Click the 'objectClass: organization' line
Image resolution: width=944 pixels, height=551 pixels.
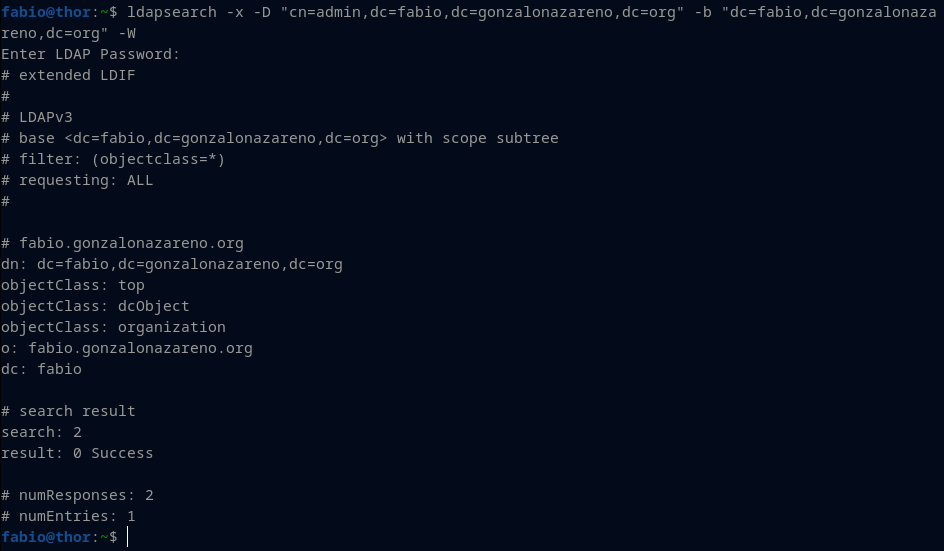[x=113, y=328]
